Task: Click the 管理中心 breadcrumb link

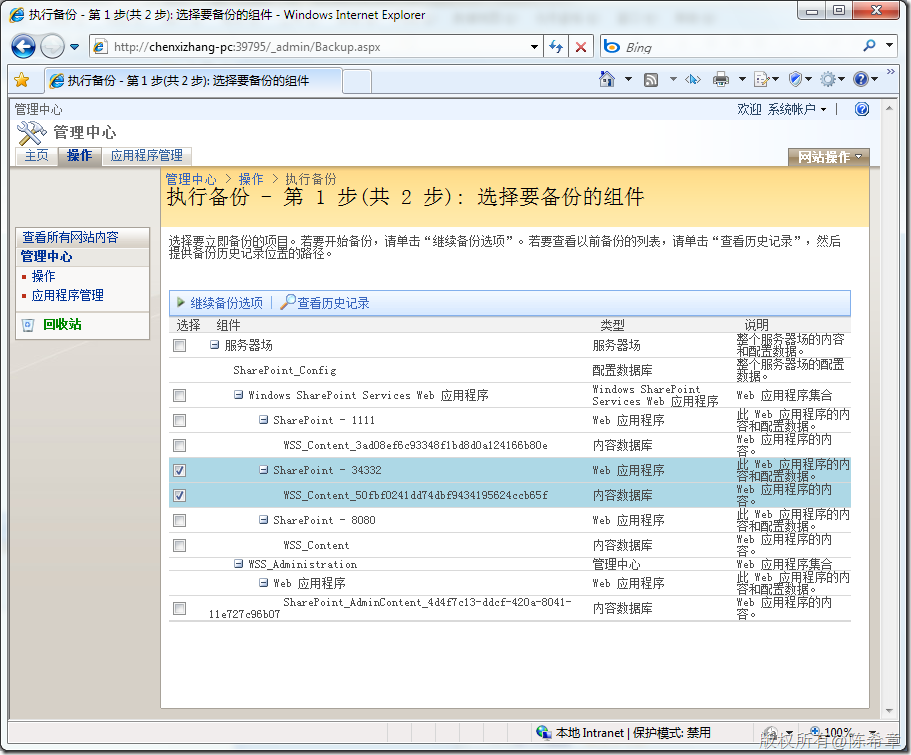Action: pyautogui.click(x=191, y=178)
